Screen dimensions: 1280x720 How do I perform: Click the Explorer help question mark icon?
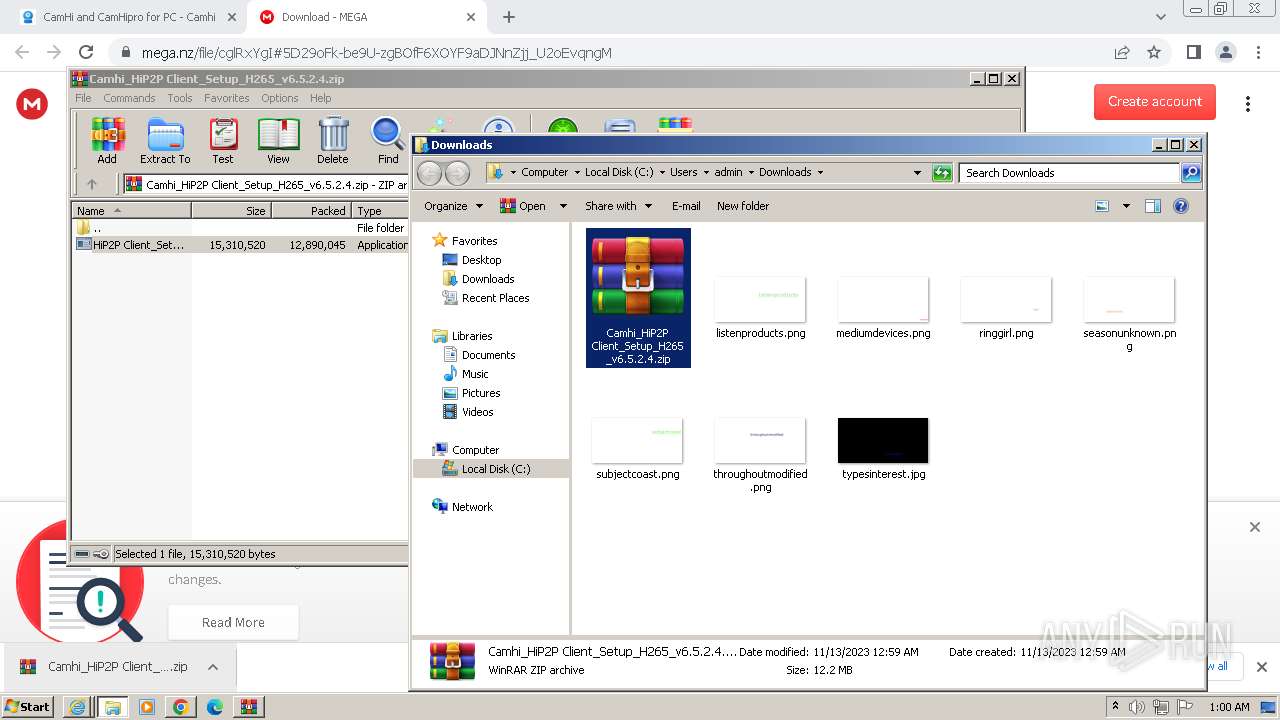1181,206
